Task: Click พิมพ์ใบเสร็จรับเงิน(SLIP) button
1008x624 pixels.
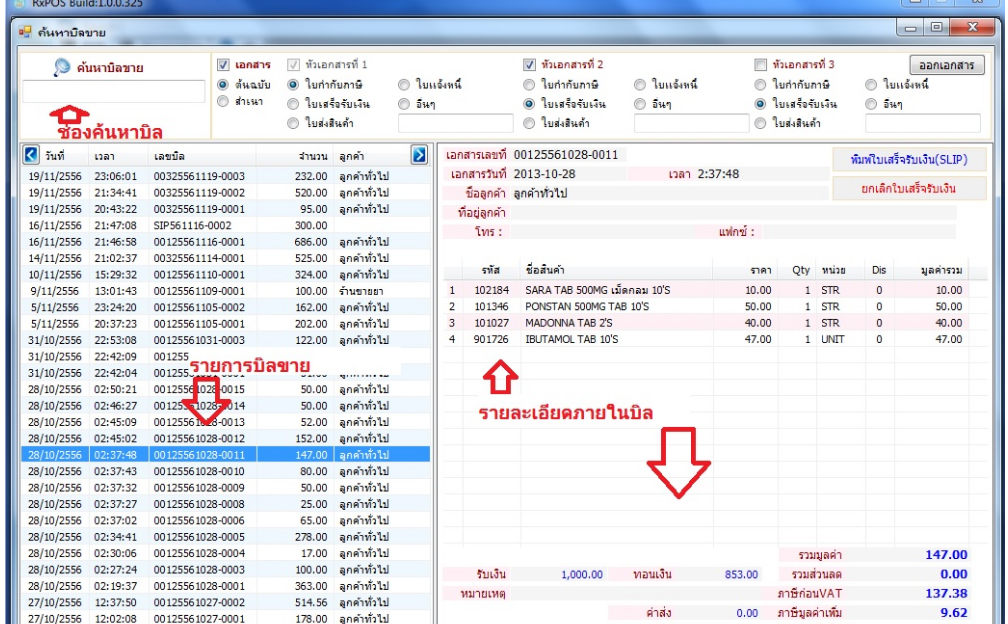Action: (x=909, y=159)
